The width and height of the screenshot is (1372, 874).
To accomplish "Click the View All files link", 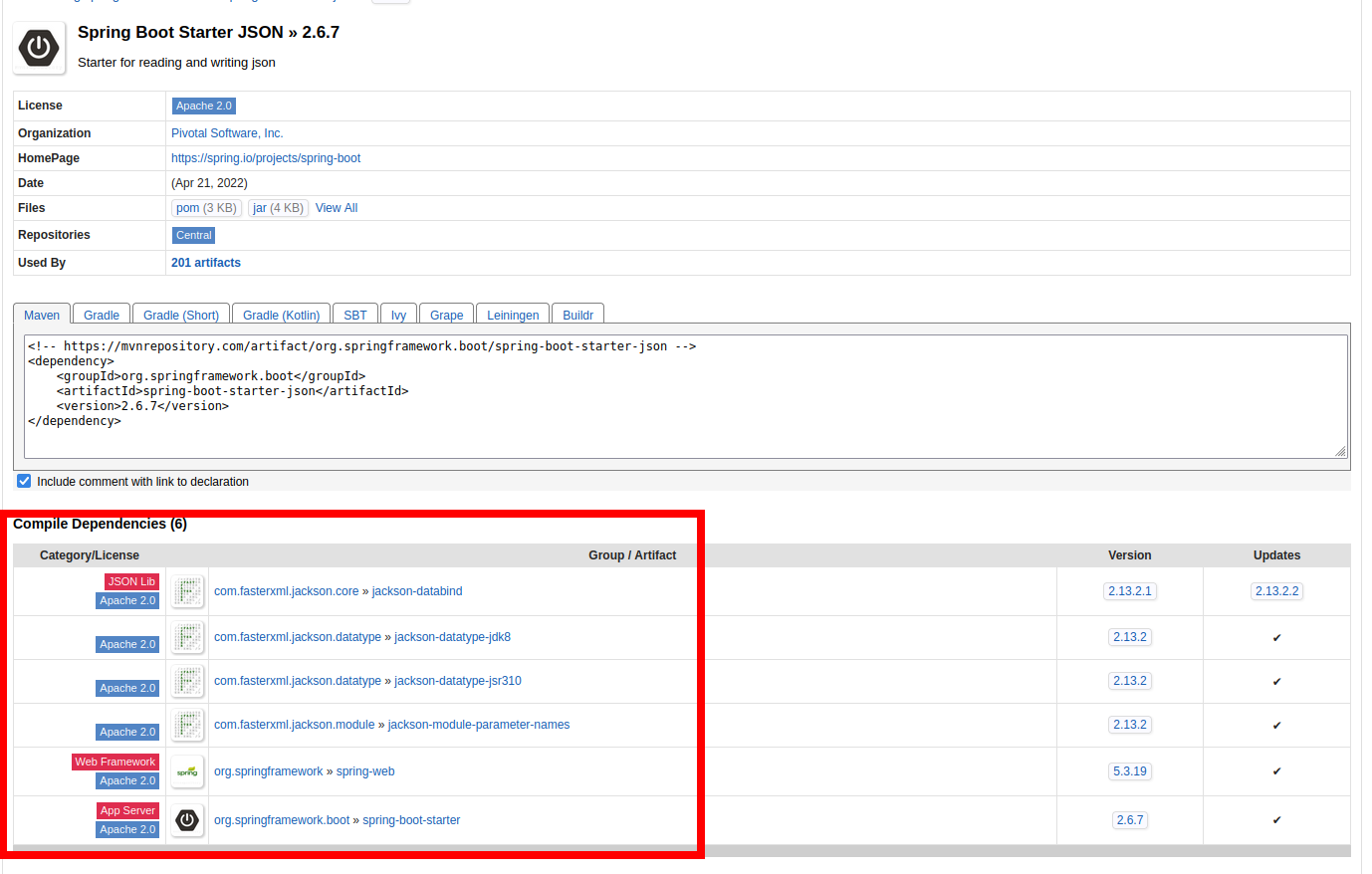I will tap(337, 208).
